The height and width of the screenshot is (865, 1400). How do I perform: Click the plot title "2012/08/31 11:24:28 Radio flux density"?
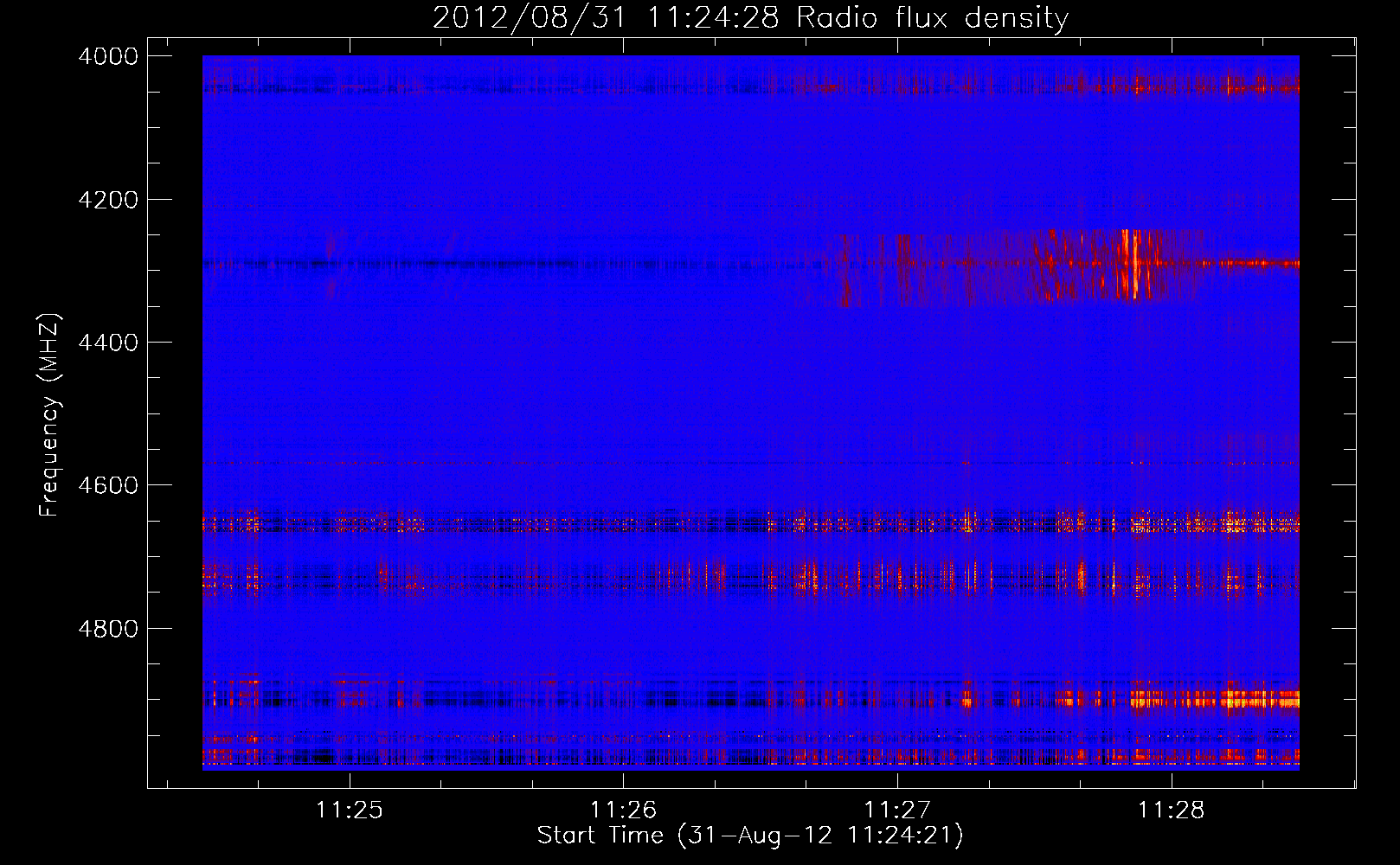coord(750,17)
